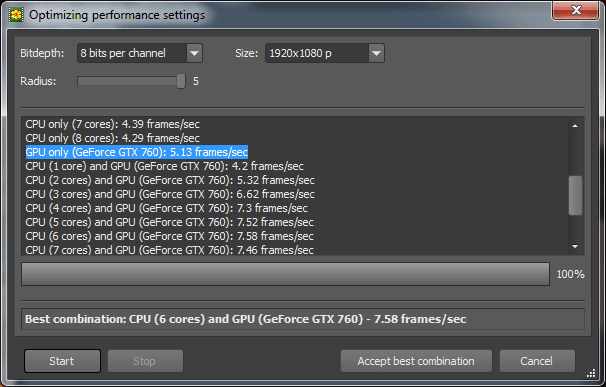This screenshot has width=606, height=387.
Task: Click the results list scroll down arrow
Action: 575,246
